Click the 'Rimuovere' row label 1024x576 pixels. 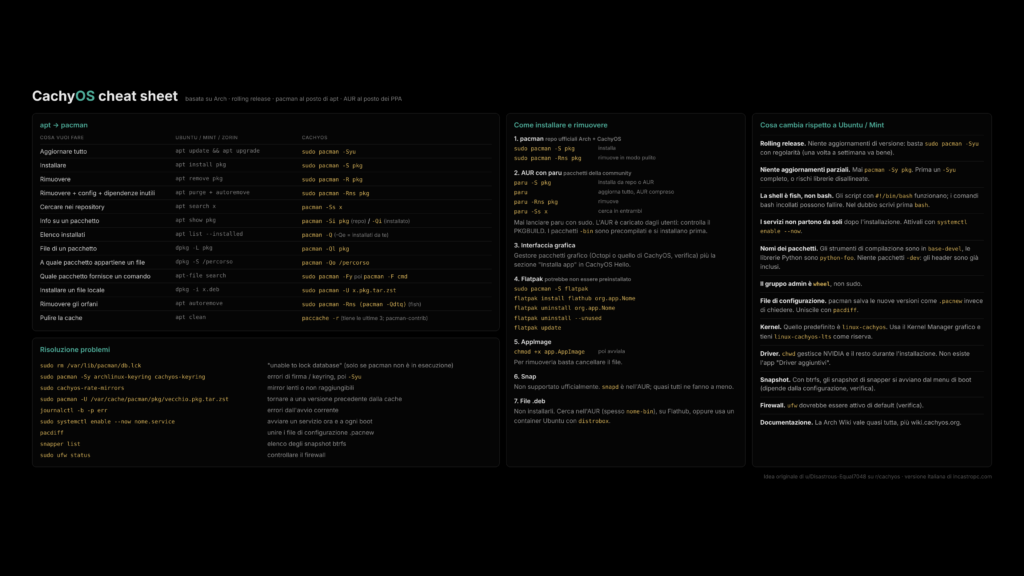[55, 179]
